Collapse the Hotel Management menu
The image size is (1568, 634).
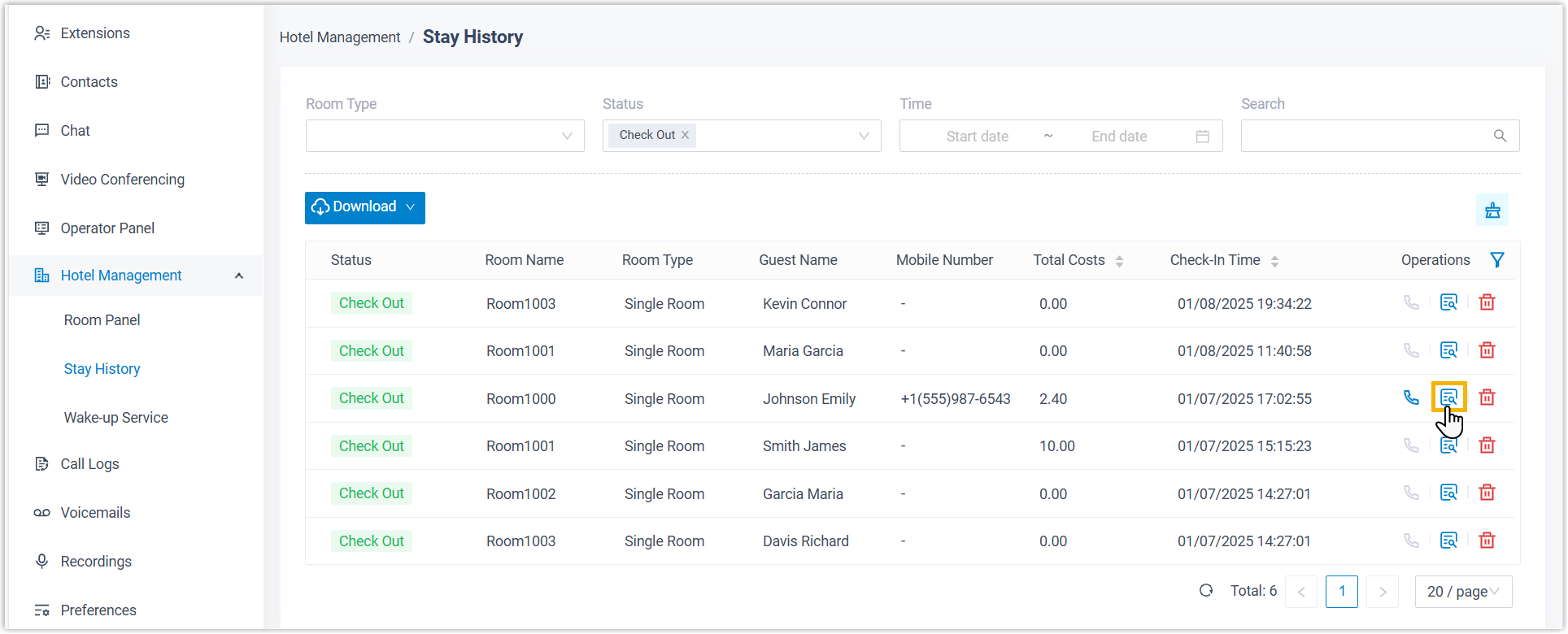[239, 276]
